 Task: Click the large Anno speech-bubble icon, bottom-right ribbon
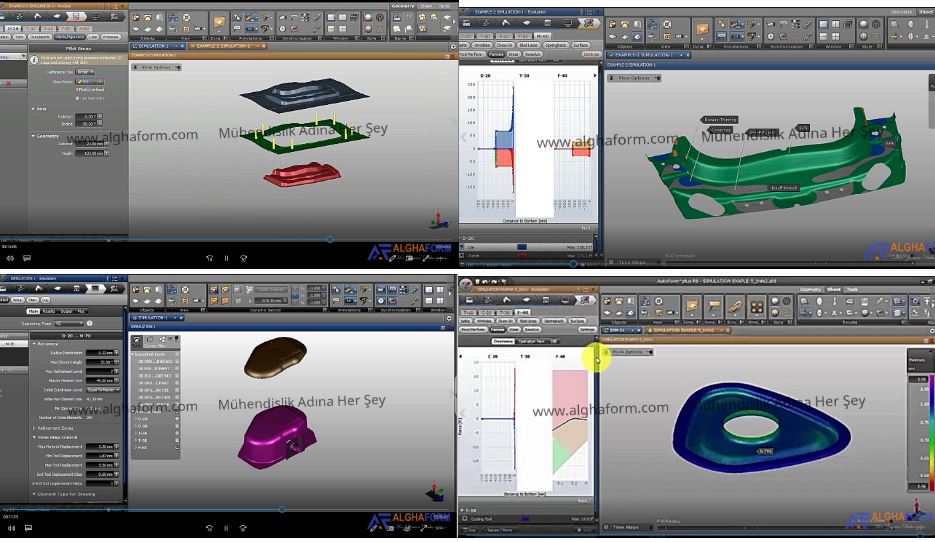click(713, 307)
